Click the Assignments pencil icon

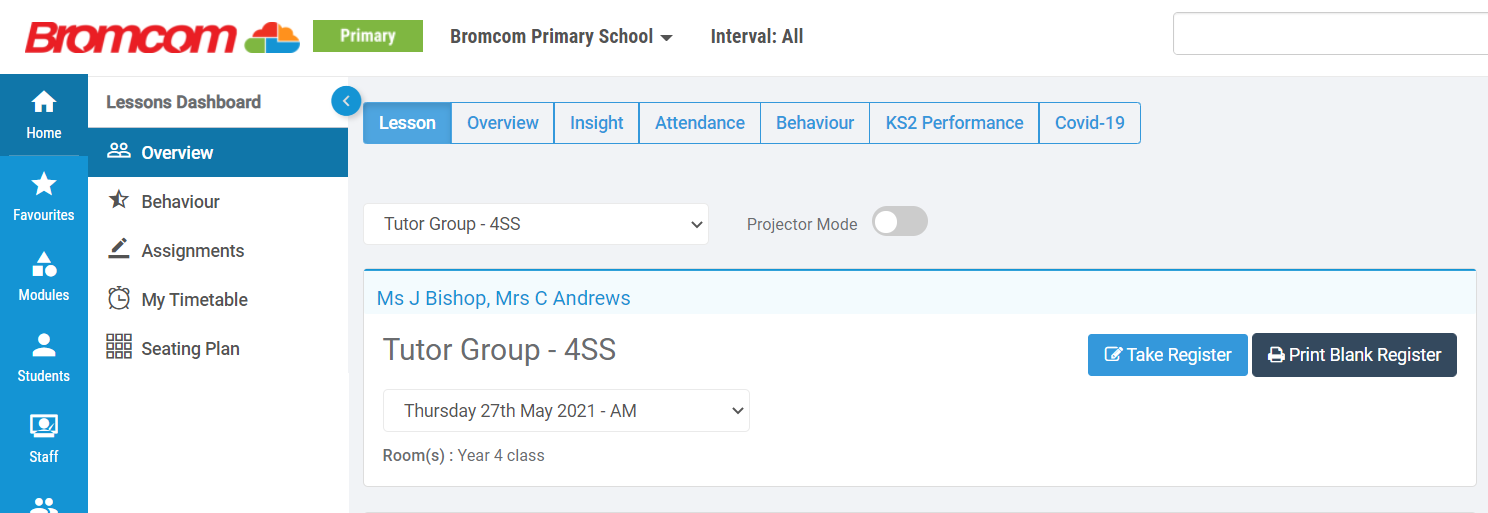tap(119, 249)
